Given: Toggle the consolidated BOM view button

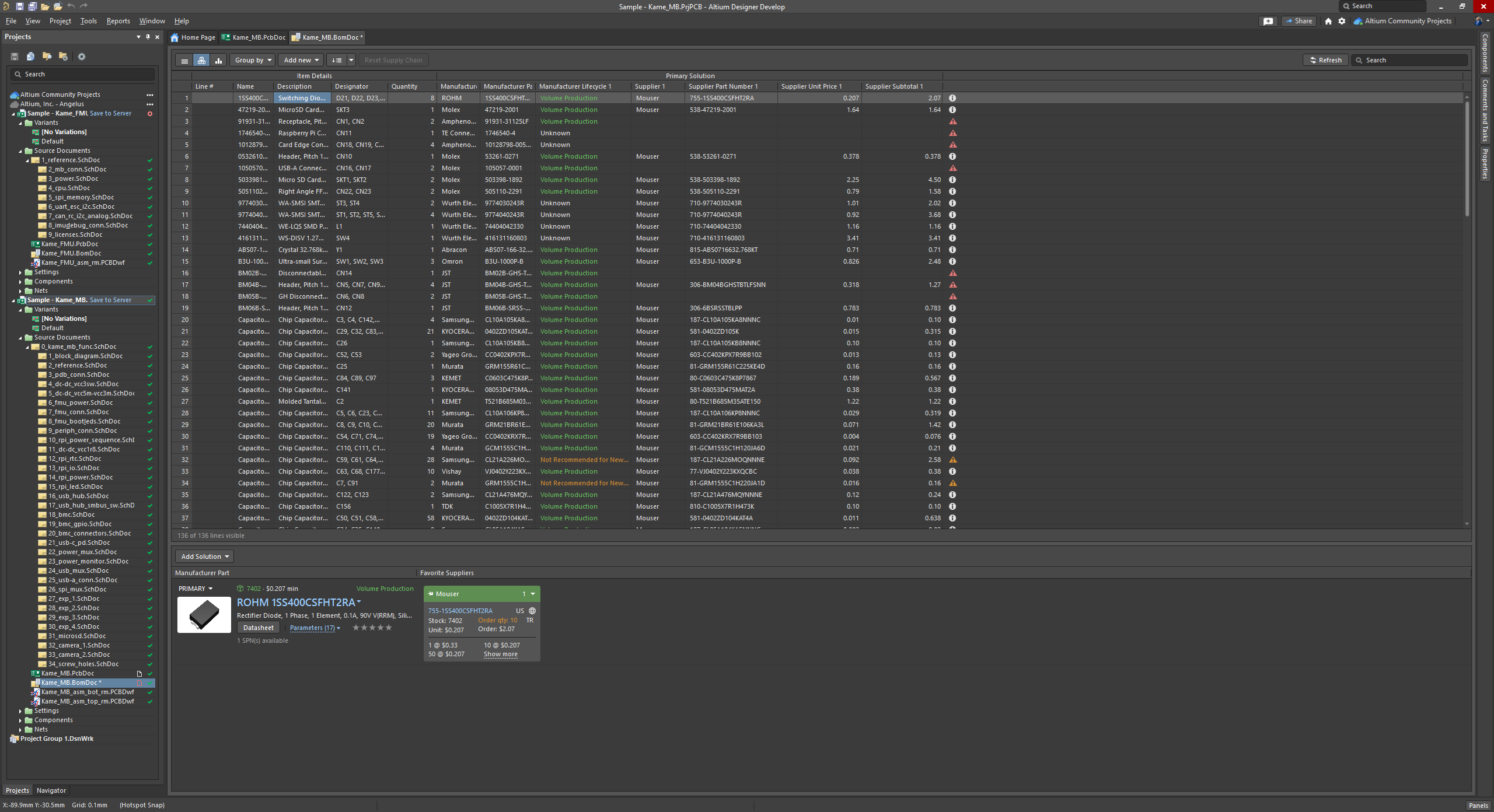Looking at the screenshot, I should pos(201,60).
